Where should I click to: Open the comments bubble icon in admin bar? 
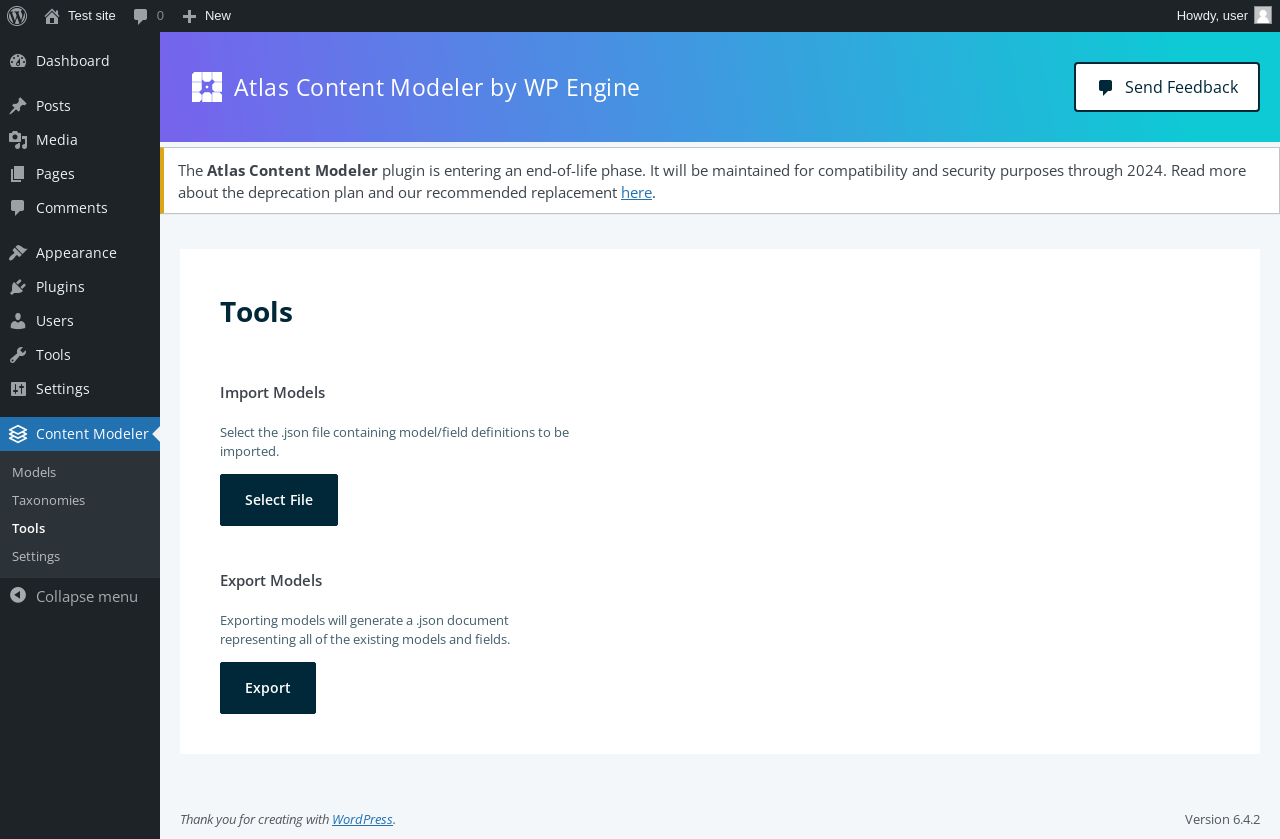pos(141,16)
